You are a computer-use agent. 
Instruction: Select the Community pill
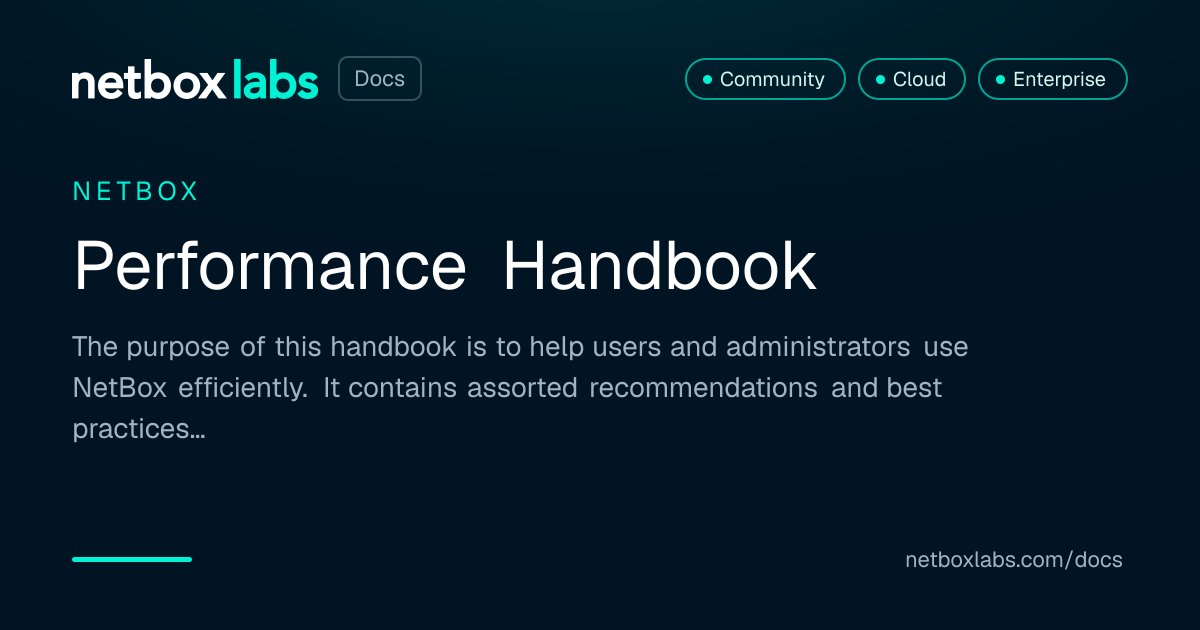765,79
